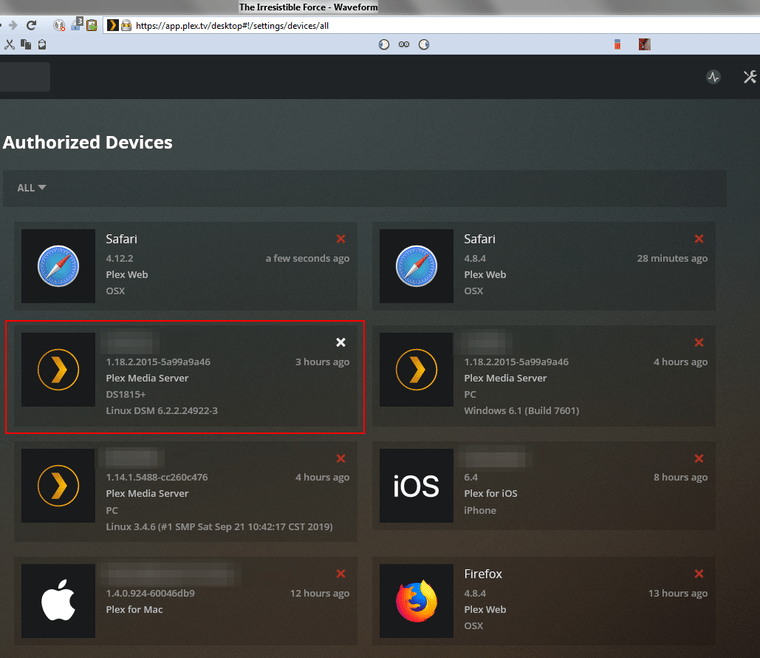Click the "Firefox" device name

point(483,574)
